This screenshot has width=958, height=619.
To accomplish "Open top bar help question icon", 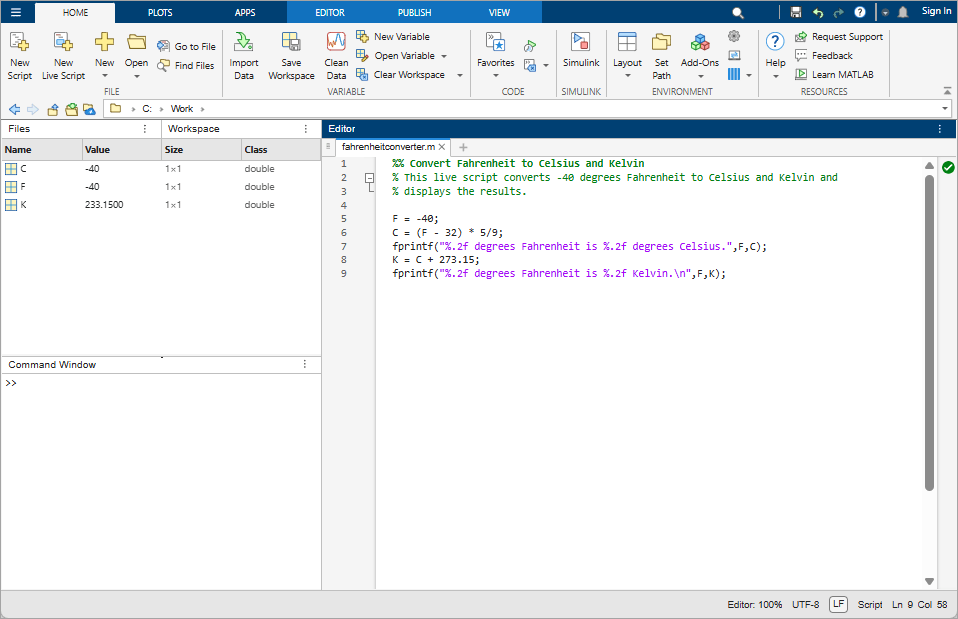I will click(x=860, y=12).
